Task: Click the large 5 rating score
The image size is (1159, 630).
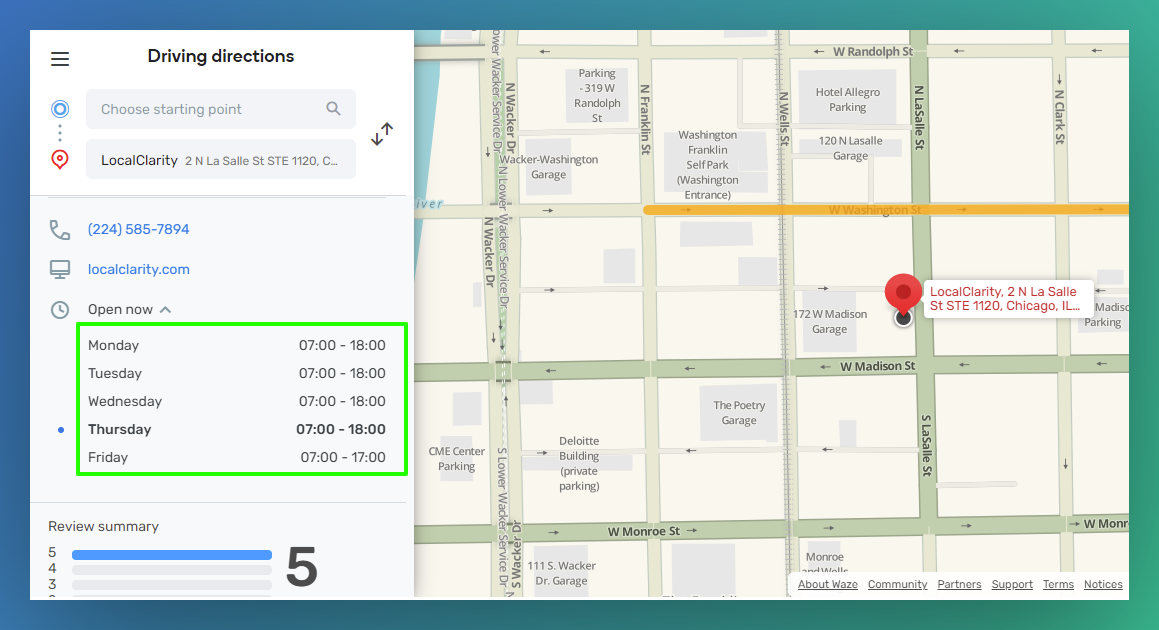Action: pyautogui.click(x=302, y=568)
